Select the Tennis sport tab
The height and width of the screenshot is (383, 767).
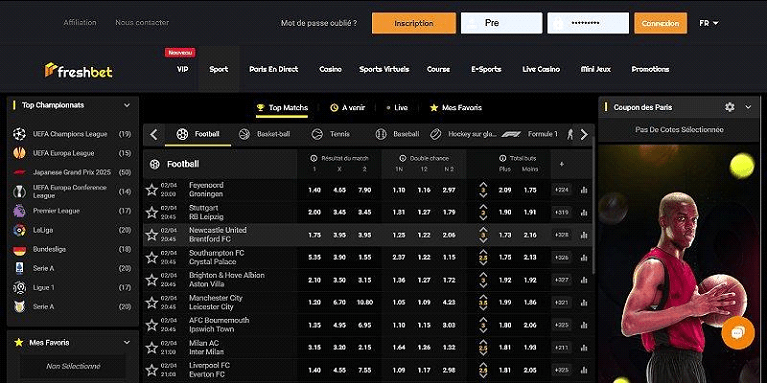pos(330,134)
